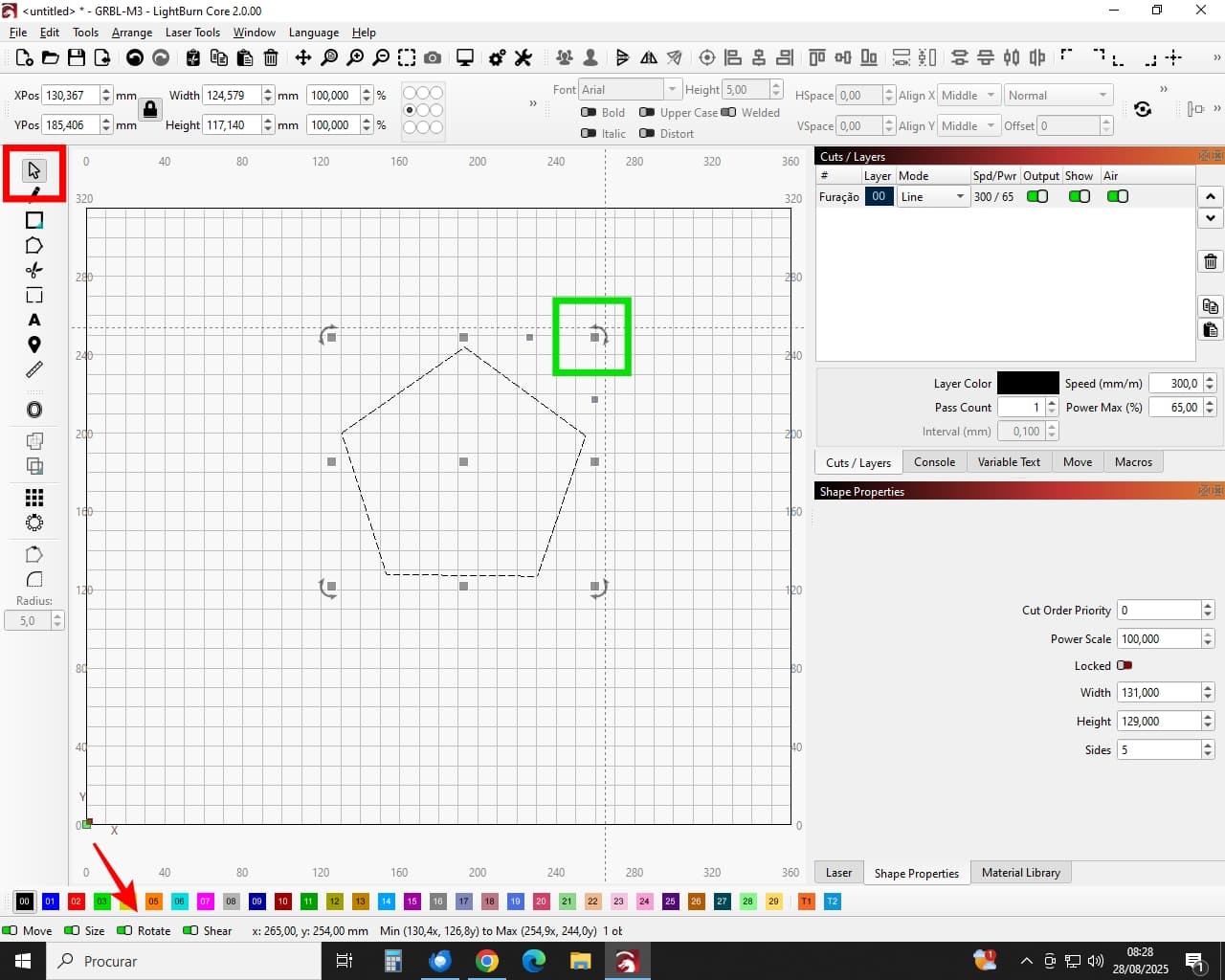
Task: Disable Air assist for layer 00
Action: point(1117,197)
